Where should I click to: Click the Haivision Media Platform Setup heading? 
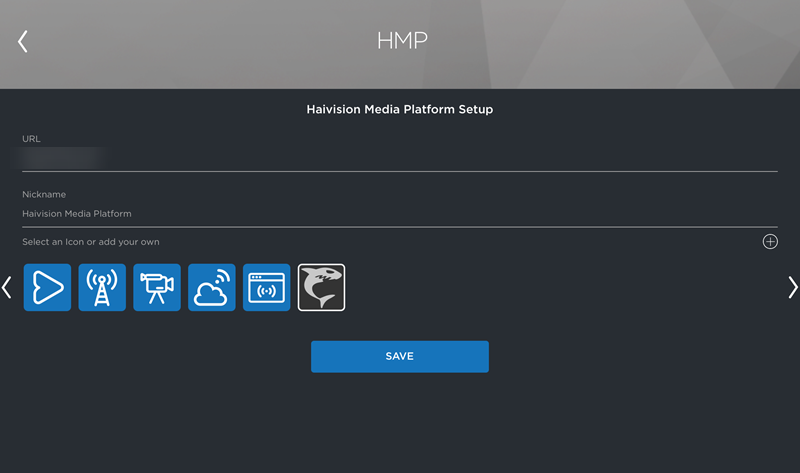pyautogui.click(x=399, y=109)
